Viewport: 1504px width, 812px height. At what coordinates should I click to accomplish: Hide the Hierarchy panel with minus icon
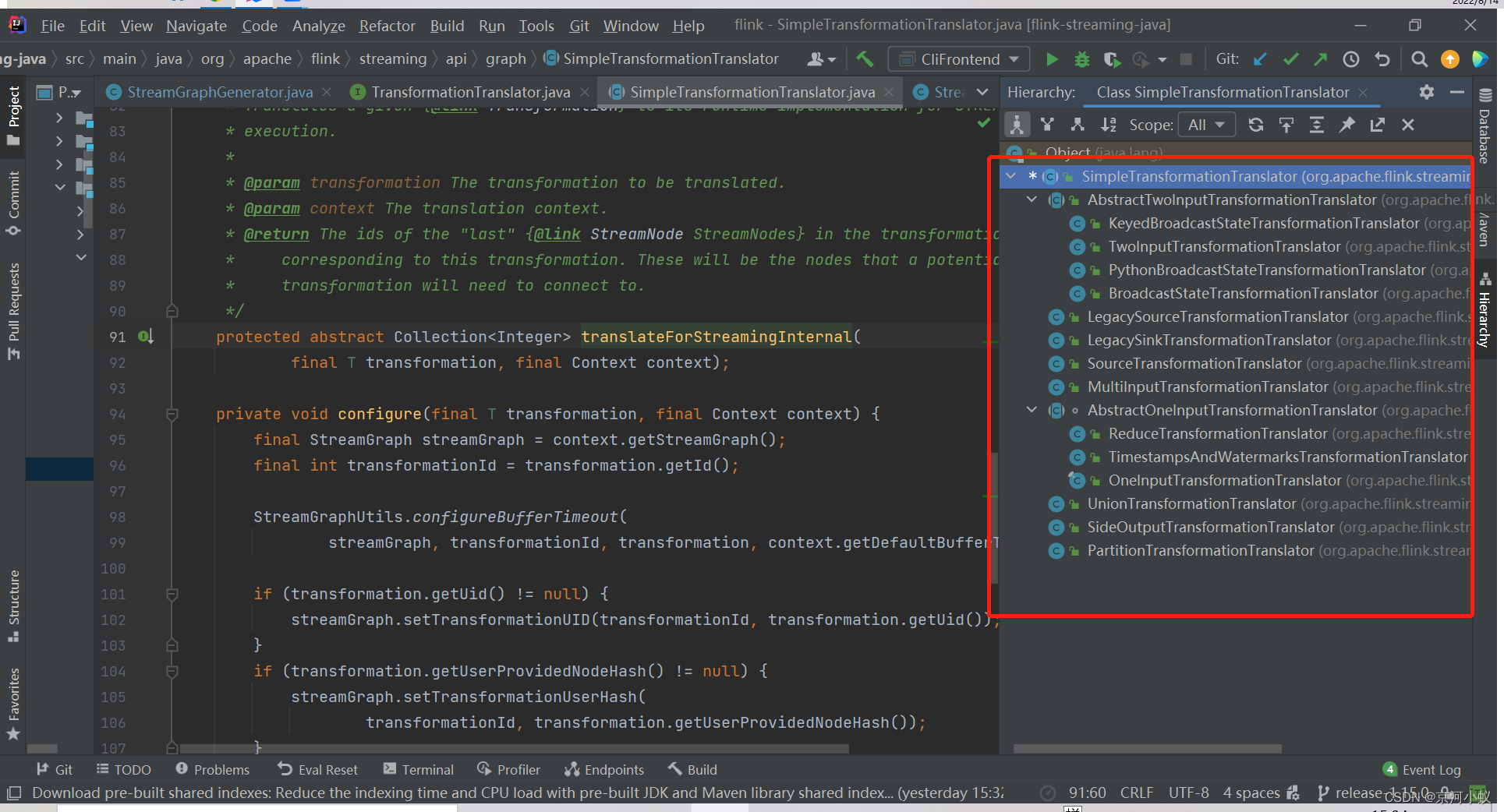[x=1456, y=92]
